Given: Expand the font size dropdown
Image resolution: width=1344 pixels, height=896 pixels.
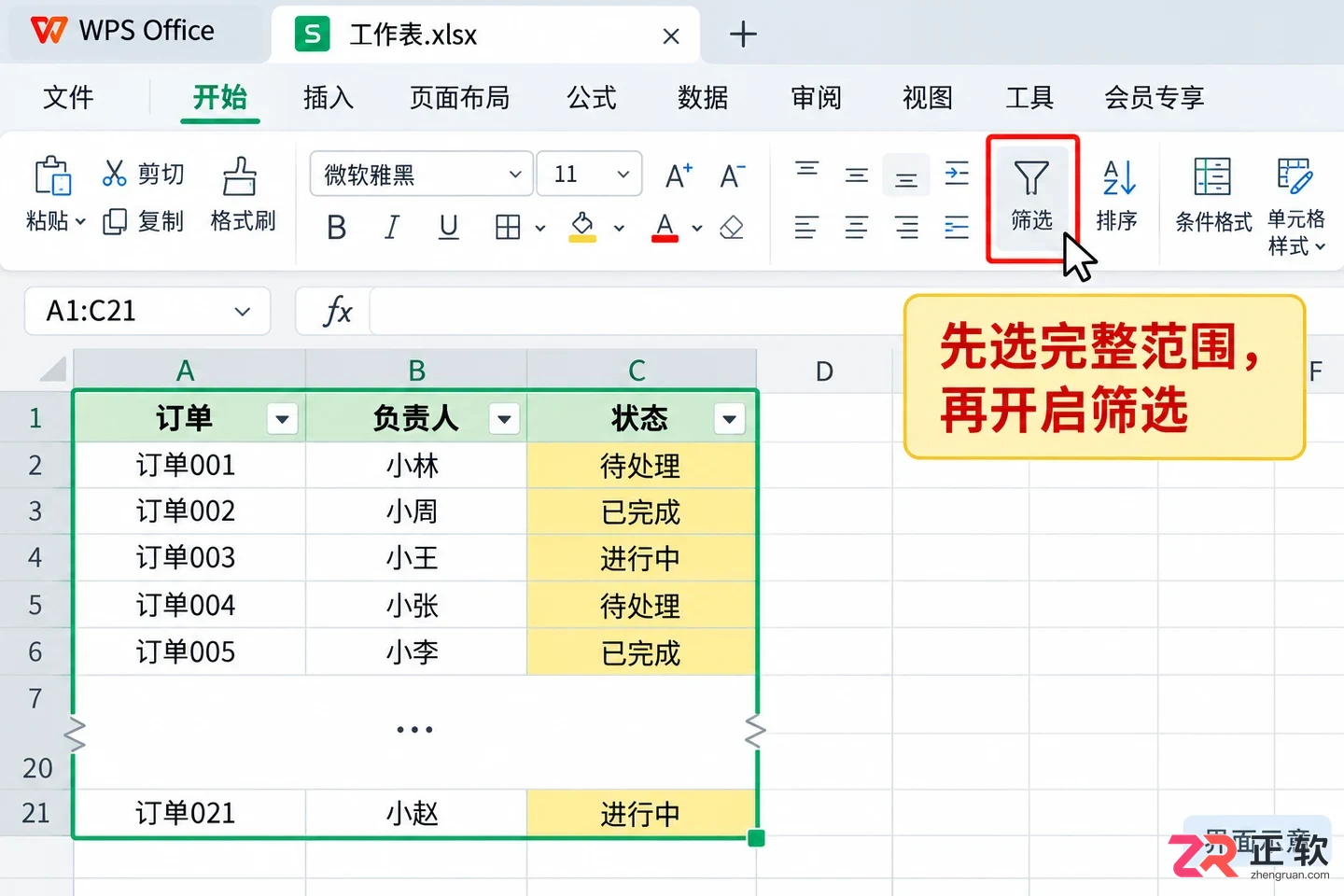Looking at the screenshot, I should [x=623, y=175].
